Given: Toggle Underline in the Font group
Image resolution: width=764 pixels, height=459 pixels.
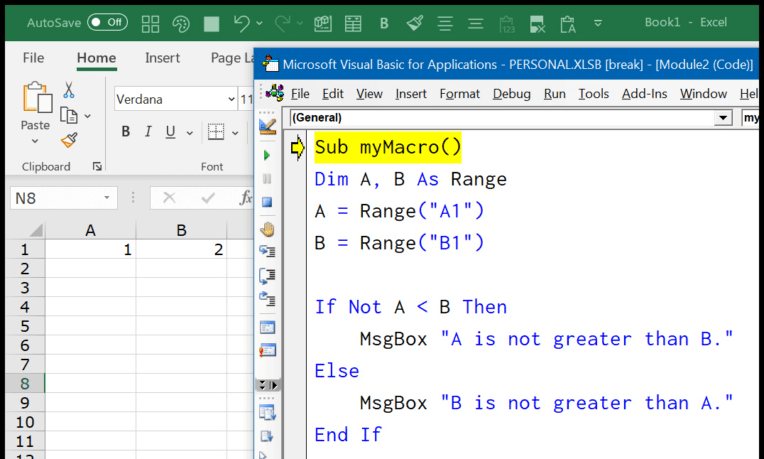Looking at the screenshot, I should point(170,132).
